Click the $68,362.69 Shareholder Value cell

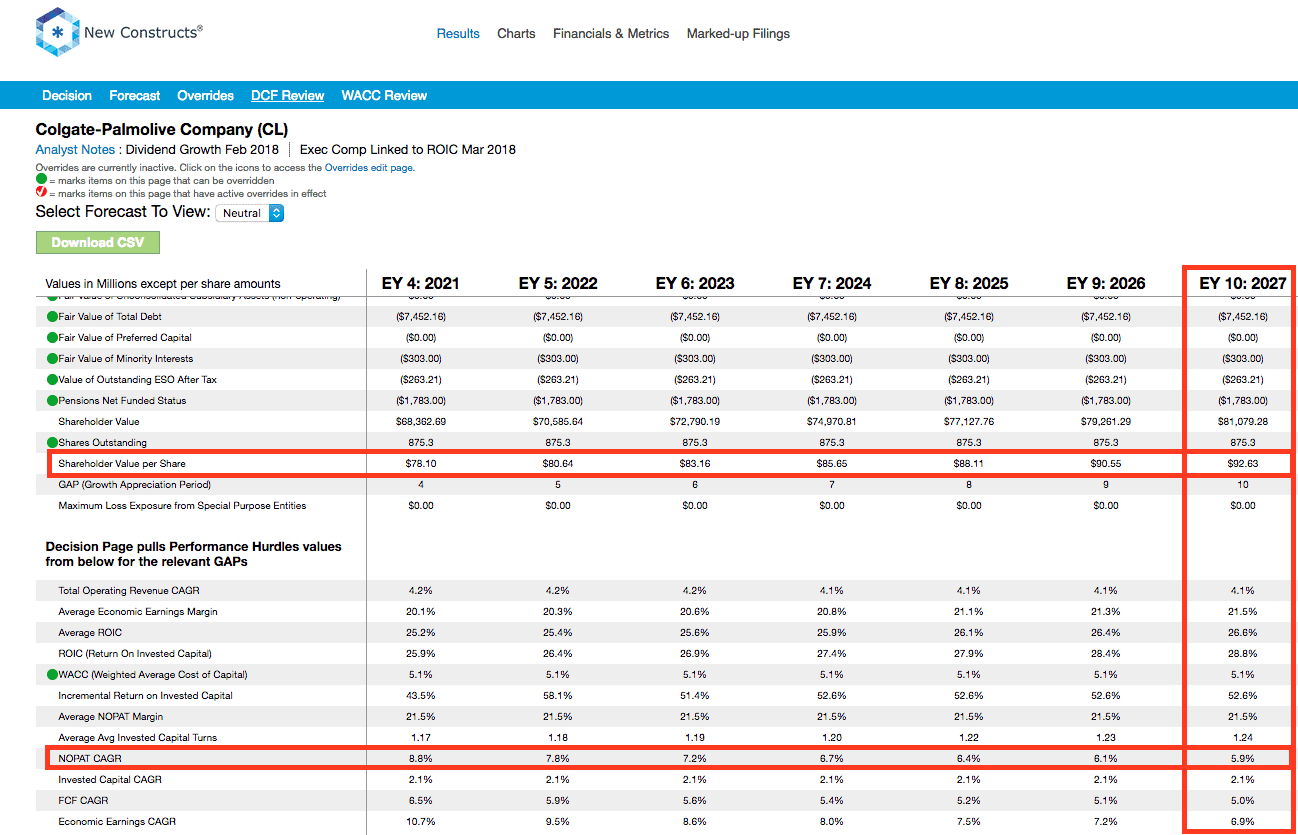(x=421, y=421)
